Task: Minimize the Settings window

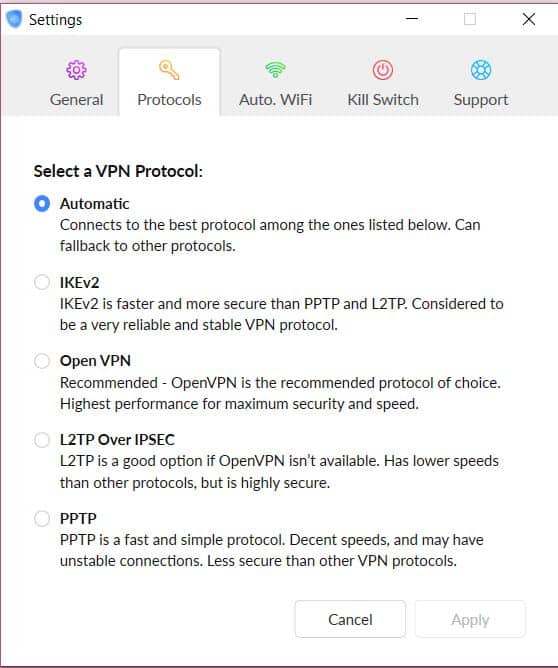Action: [412, 19]
